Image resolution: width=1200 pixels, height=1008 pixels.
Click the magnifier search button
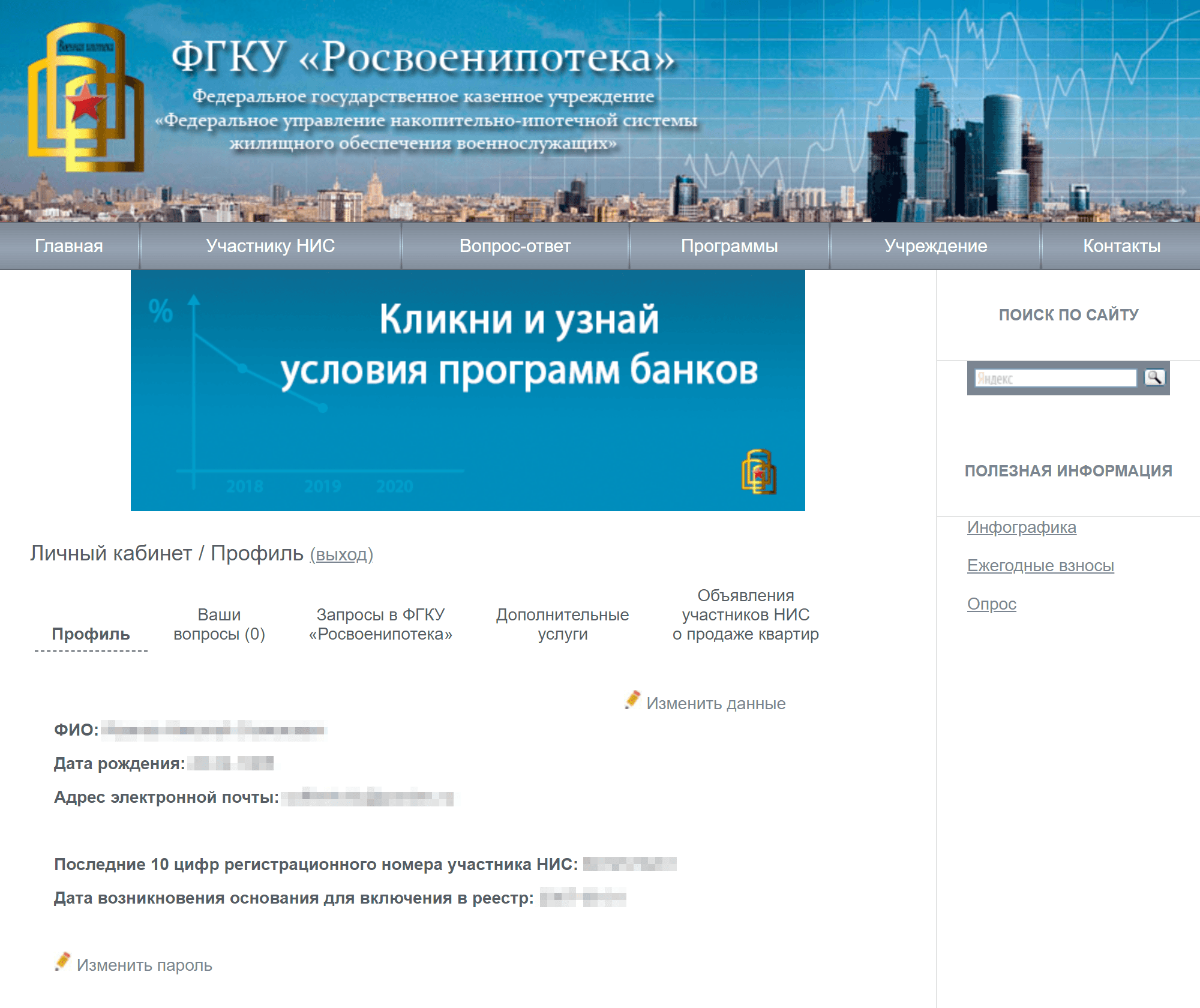click(x=1154, y=377)
